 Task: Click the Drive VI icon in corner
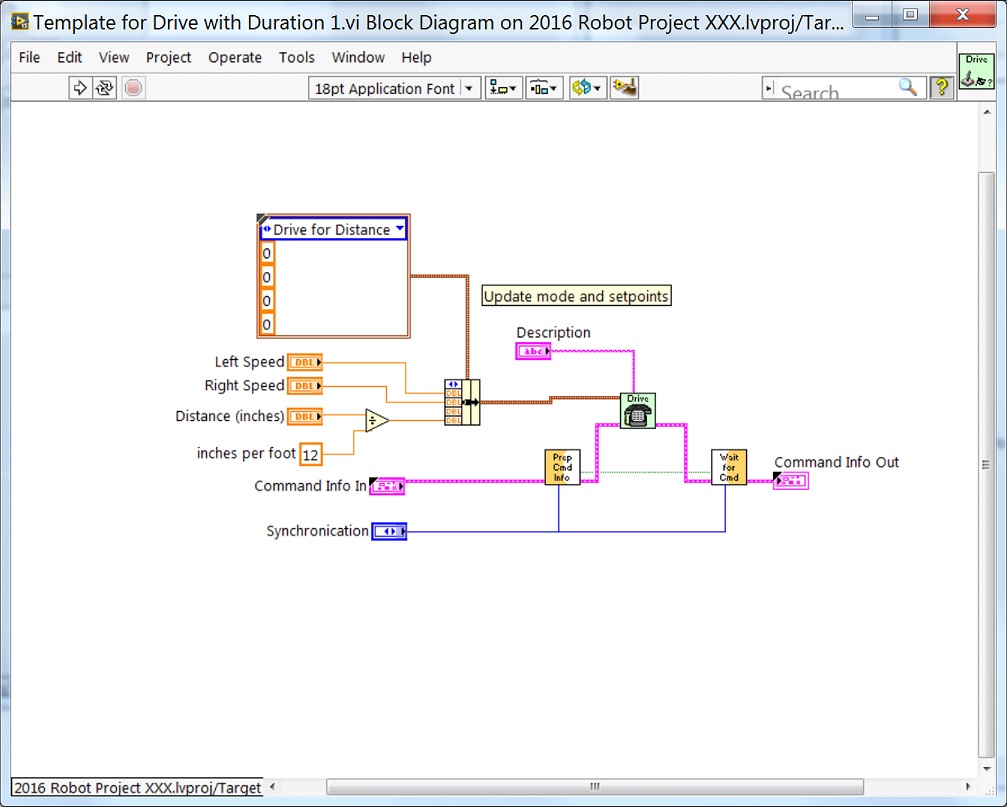[976, 72]
